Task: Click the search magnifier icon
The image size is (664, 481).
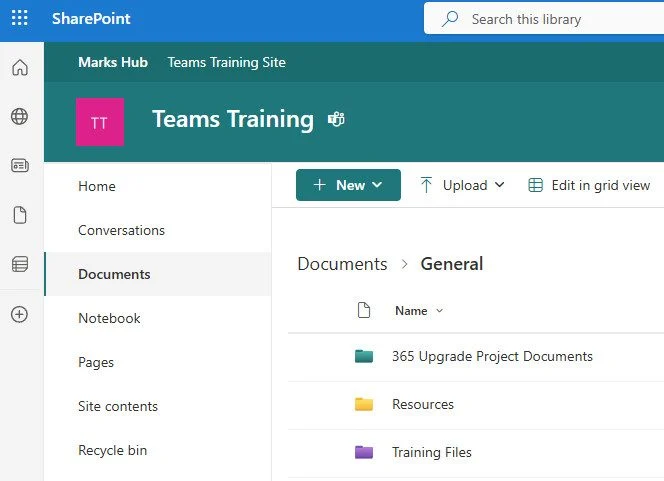Action: coord(450,19)
